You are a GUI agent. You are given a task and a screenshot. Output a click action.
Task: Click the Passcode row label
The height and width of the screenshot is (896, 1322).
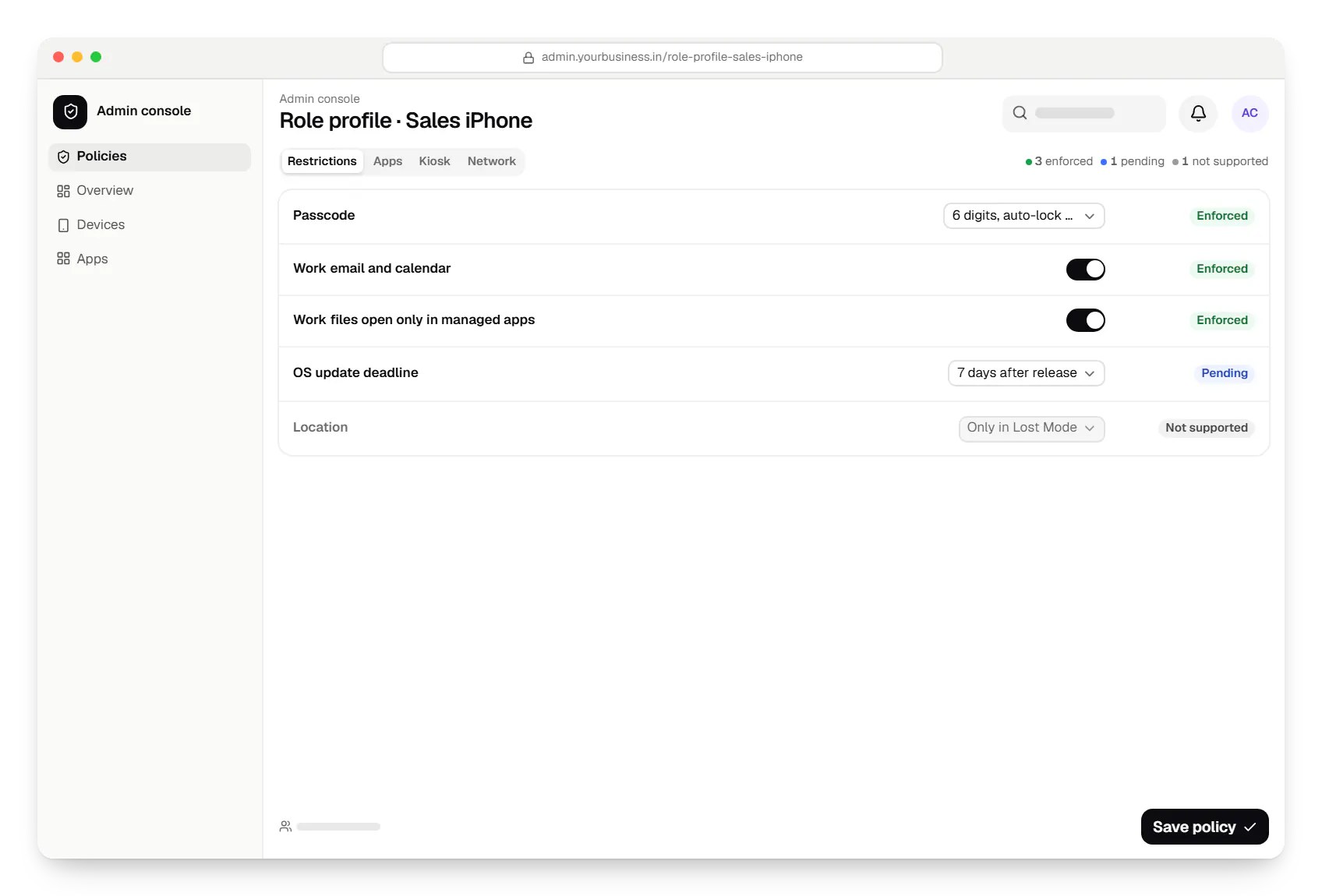click(x=323, y=216)
